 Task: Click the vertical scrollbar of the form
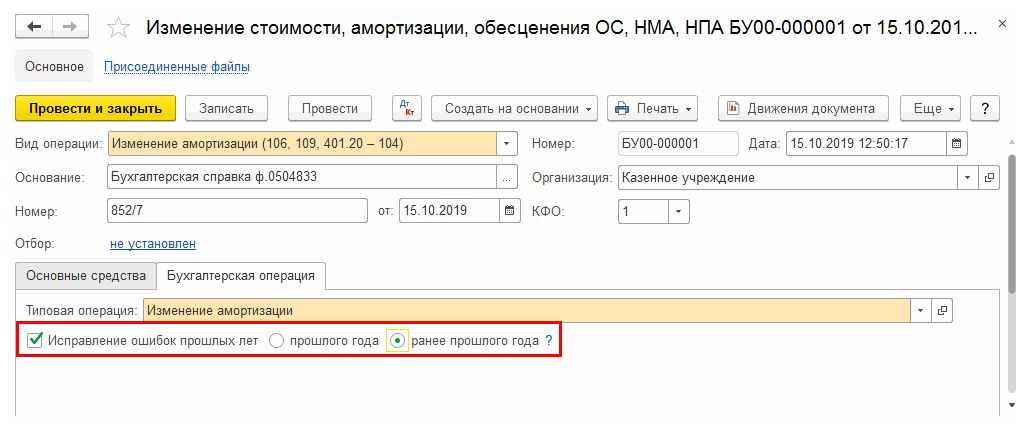pyautogui.click(x=1012, y=222)
